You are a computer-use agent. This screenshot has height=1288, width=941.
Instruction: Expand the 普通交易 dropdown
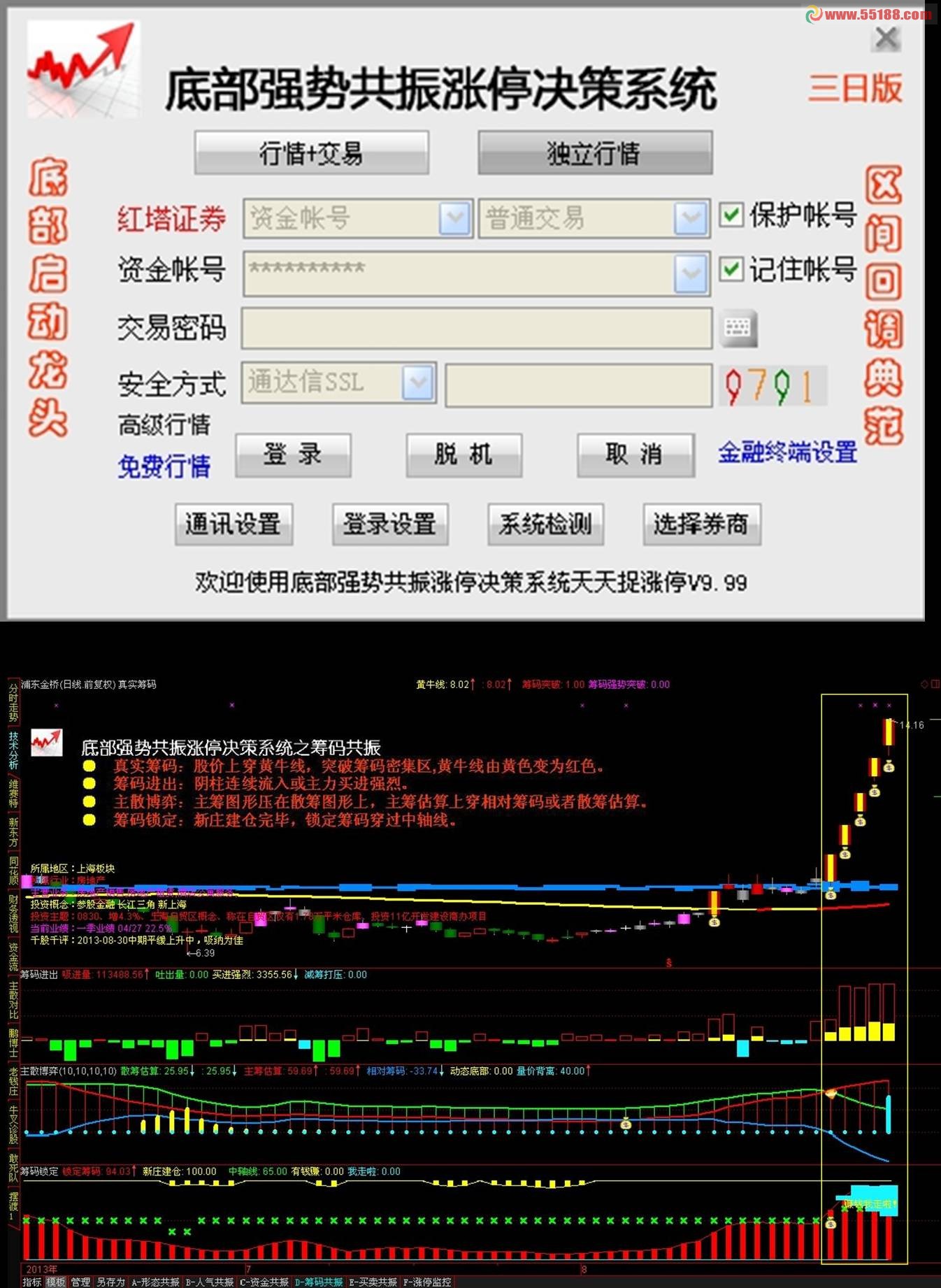[x=691, y=218]
